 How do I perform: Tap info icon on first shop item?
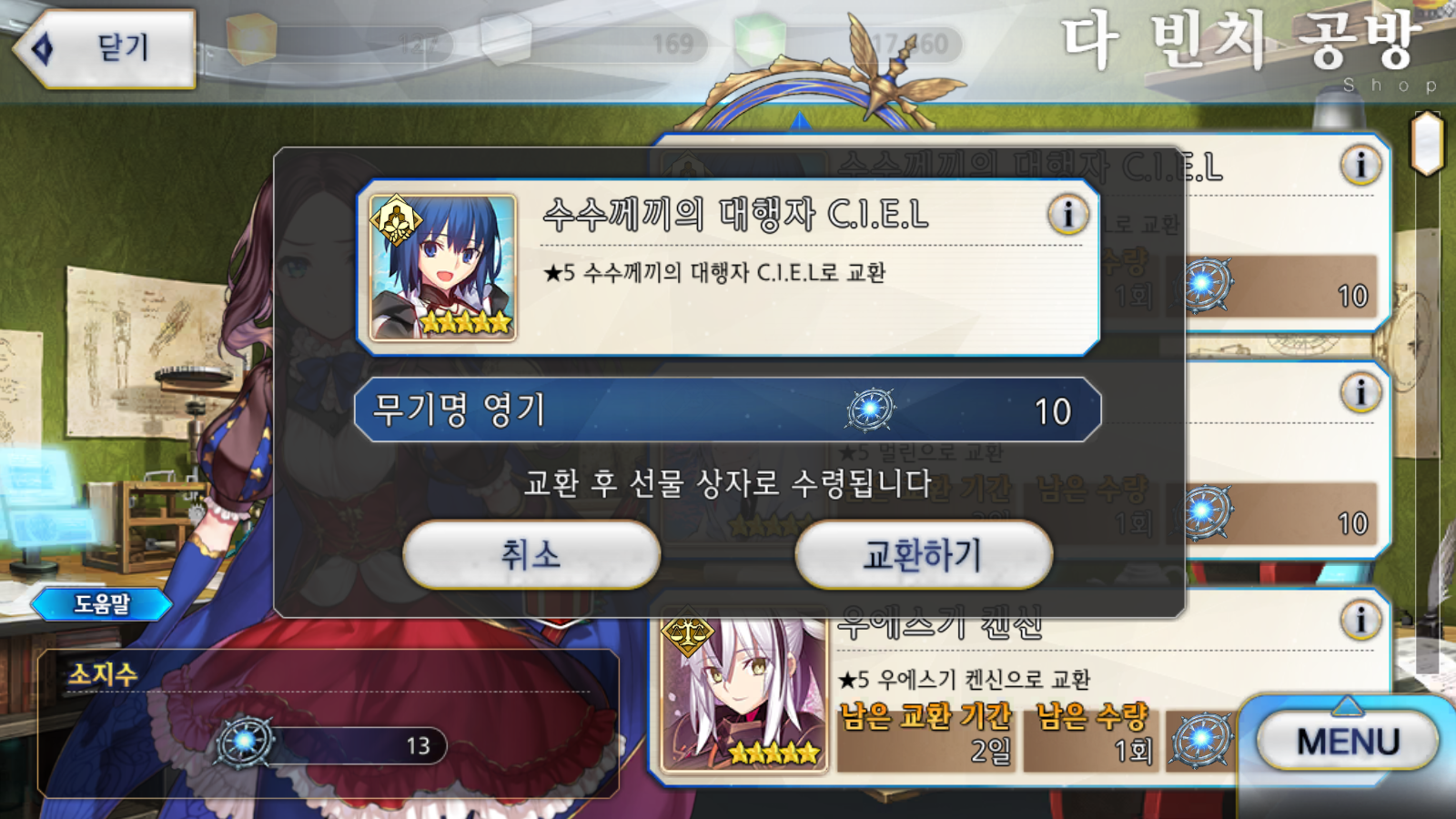1360,165
